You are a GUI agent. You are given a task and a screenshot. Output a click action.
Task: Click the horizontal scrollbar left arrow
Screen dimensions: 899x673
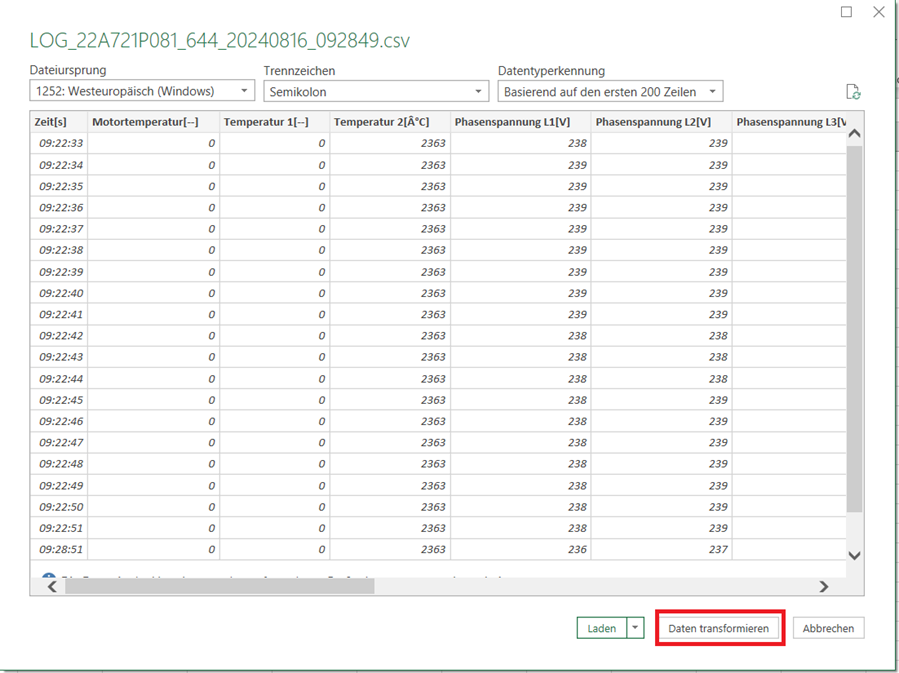click(52, 587)
